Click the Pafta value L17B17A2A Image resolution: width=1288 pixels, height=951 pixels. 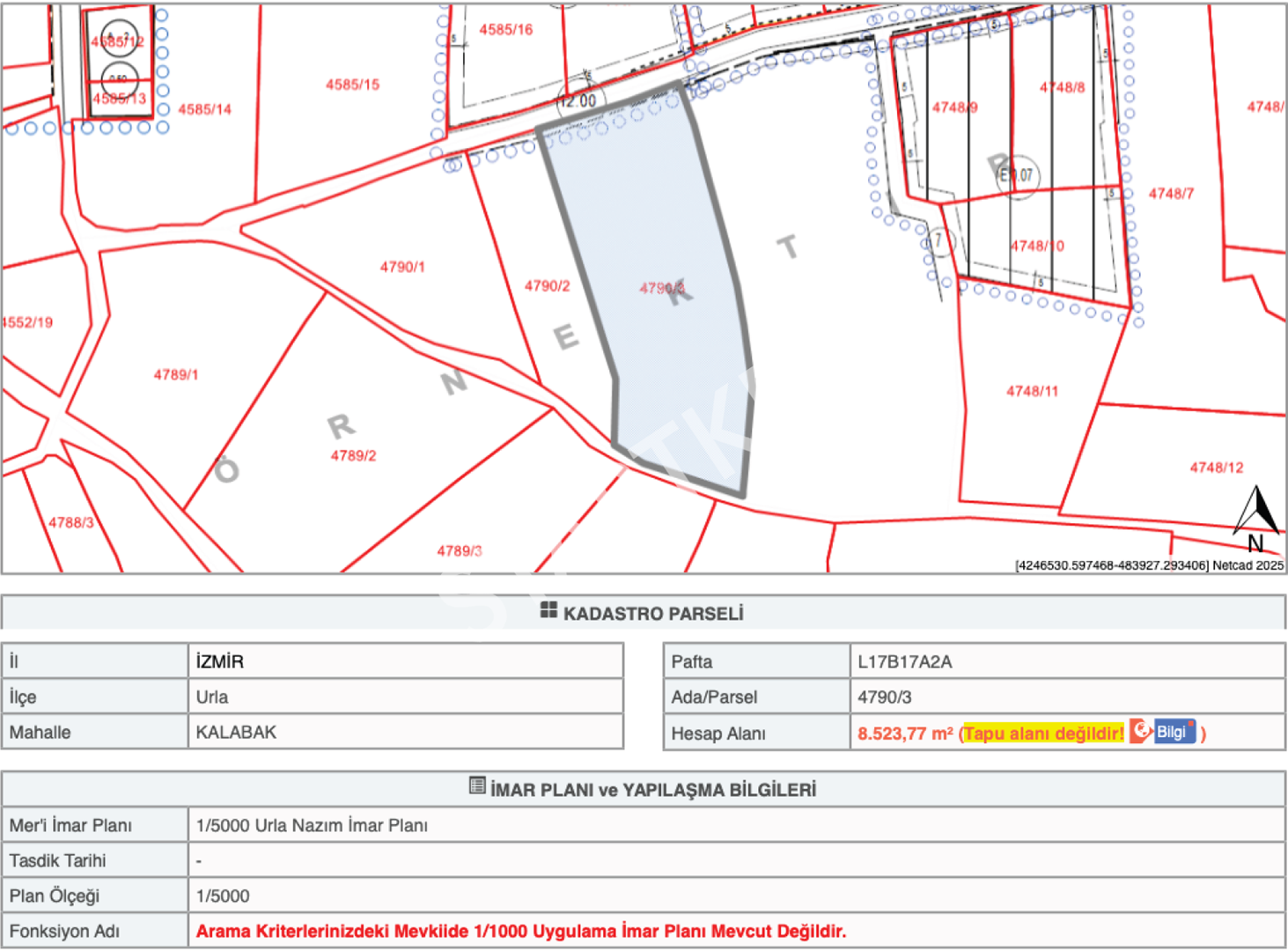(904, 661)
